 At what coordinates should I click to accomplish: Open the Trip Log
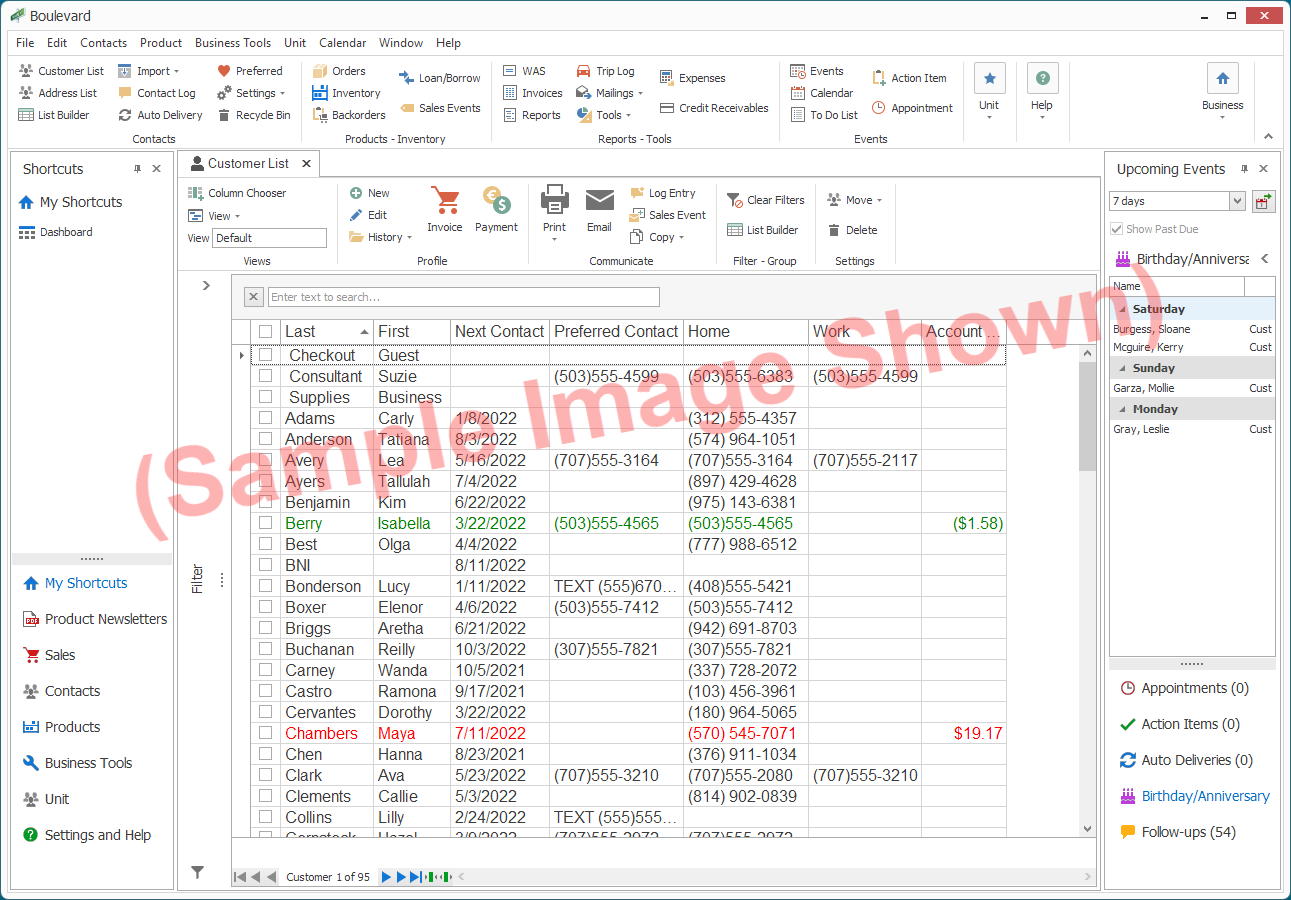click(x=607, y=70)
